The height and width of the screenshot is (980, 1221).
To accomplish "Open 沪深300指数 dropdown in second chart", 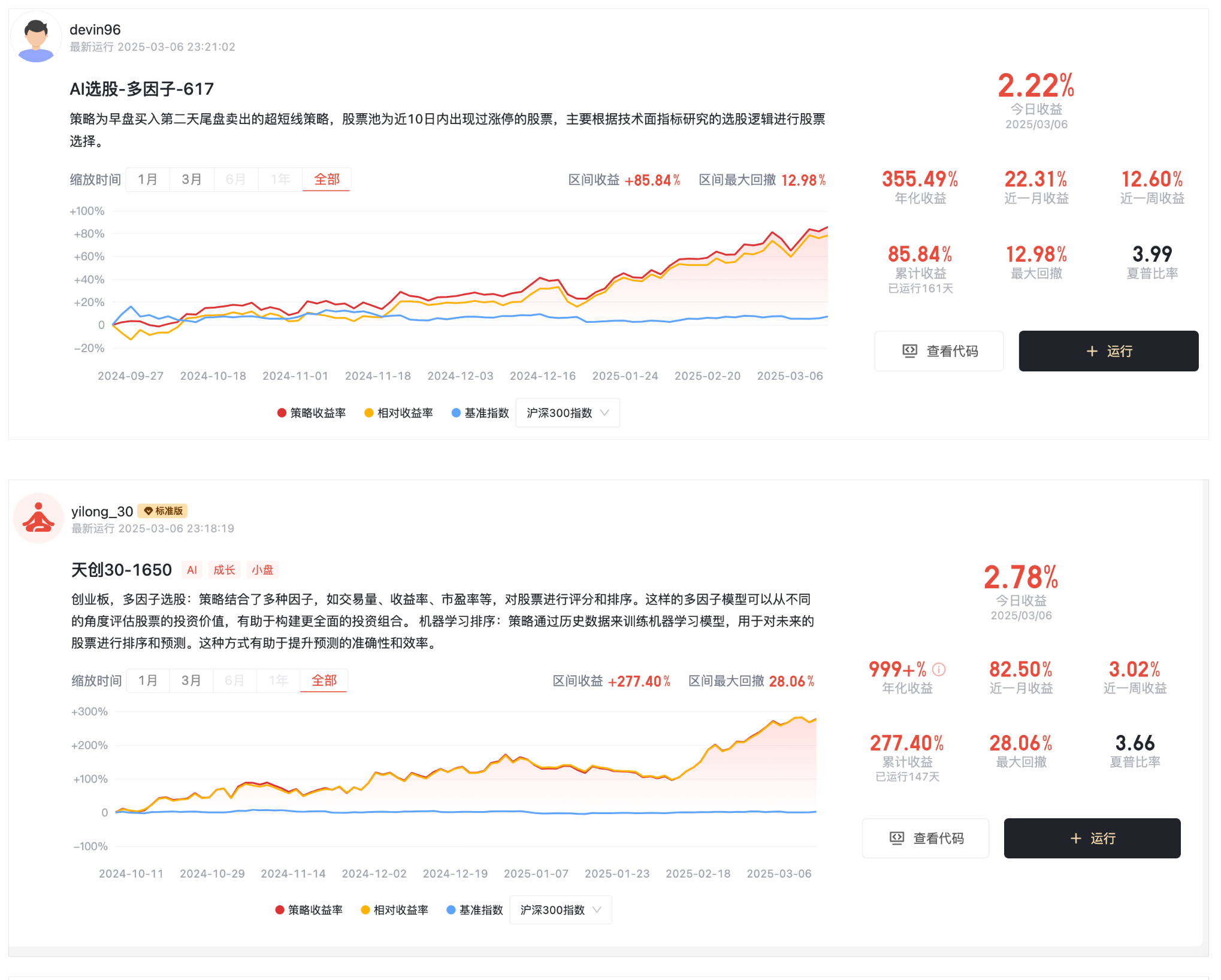I will pyautogui.click(x=560, y=910).
